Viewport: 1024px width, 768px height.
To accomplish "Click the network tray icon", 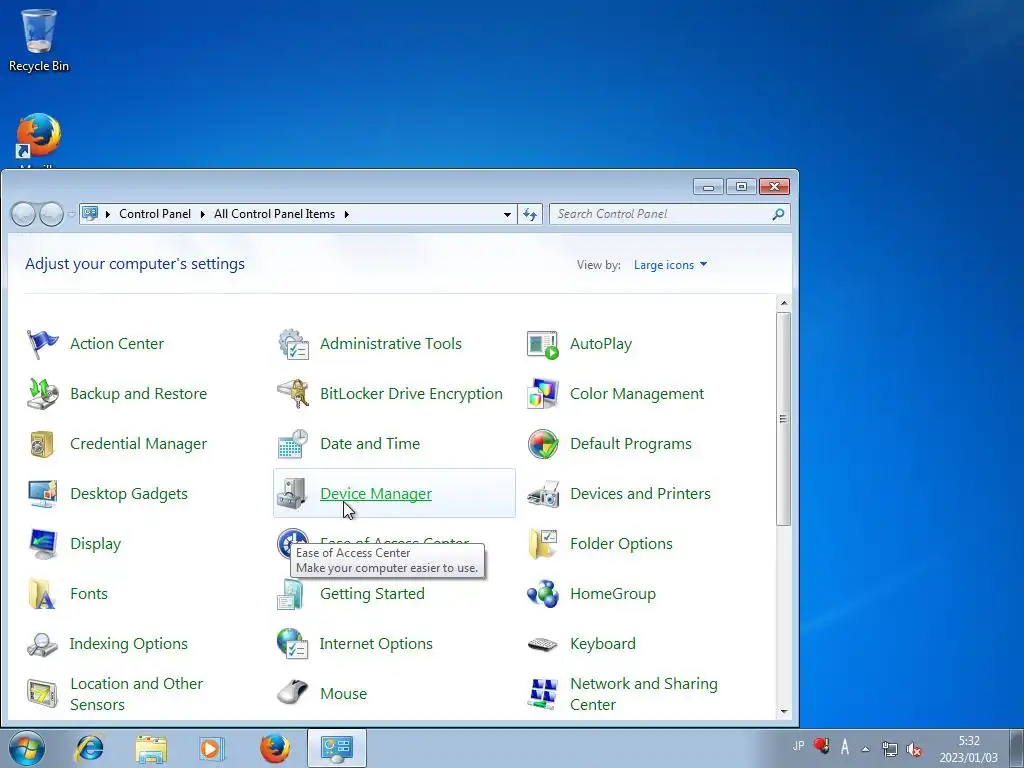I will tap(889, 749).
